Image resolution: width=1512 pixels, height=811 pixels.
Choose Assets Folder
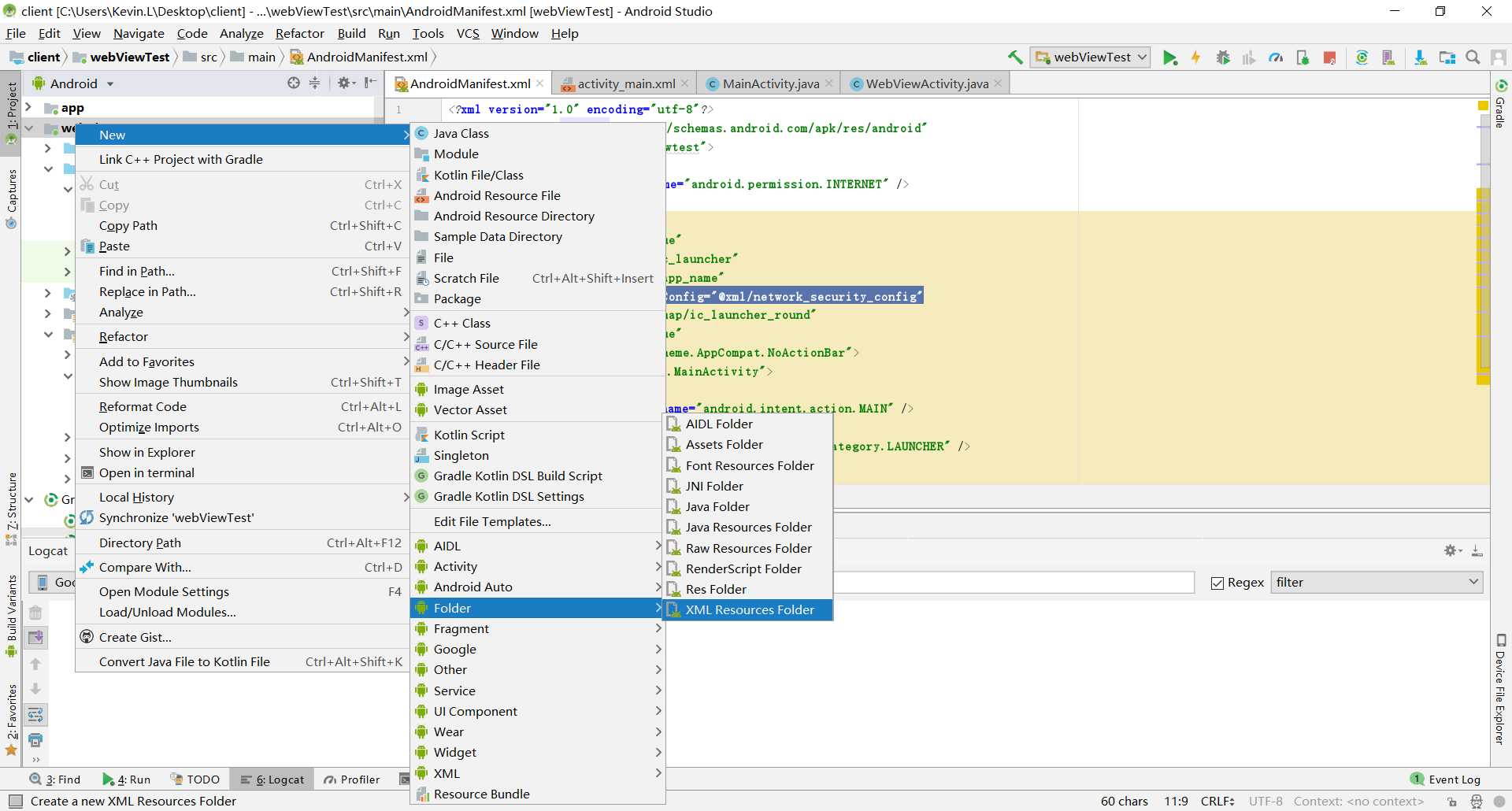pos(748,444)
